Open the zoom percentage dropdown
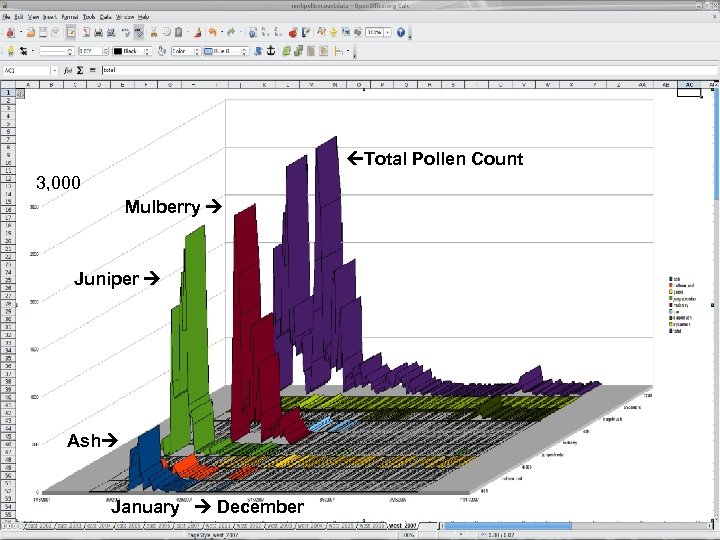The image size is (720, 540). [x=388, y=33]
